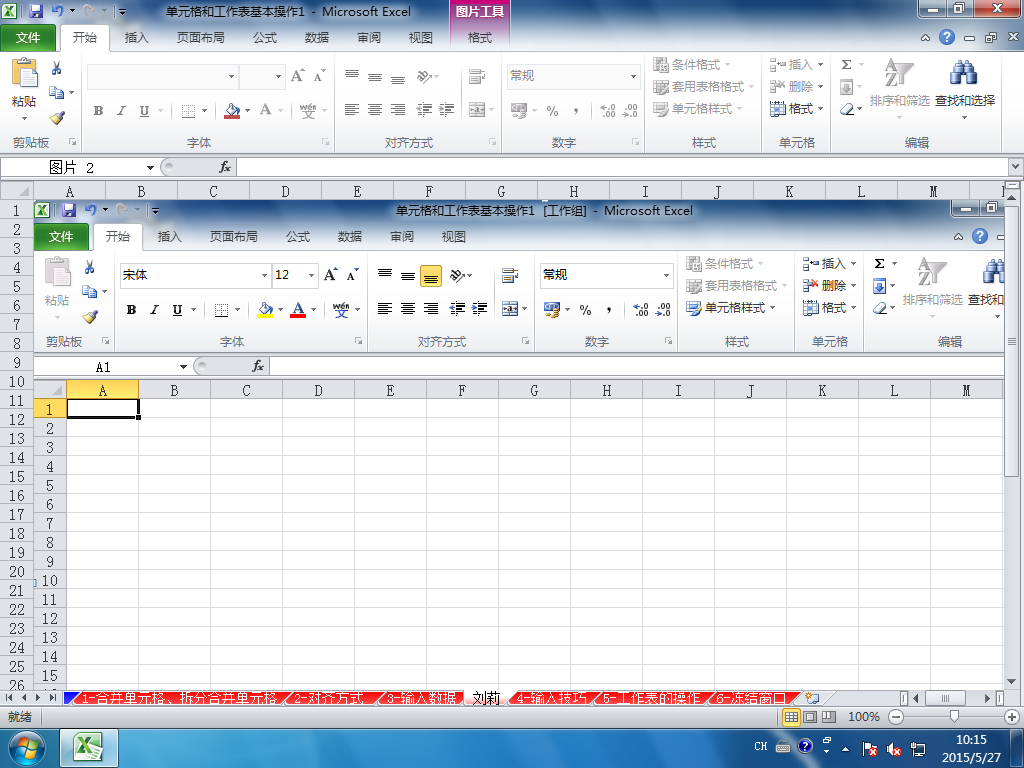Toggle Underline in the main ribbon font group
Image resolution: width=1024 pixels, height=768 pixels.
[x=144, y=110]
